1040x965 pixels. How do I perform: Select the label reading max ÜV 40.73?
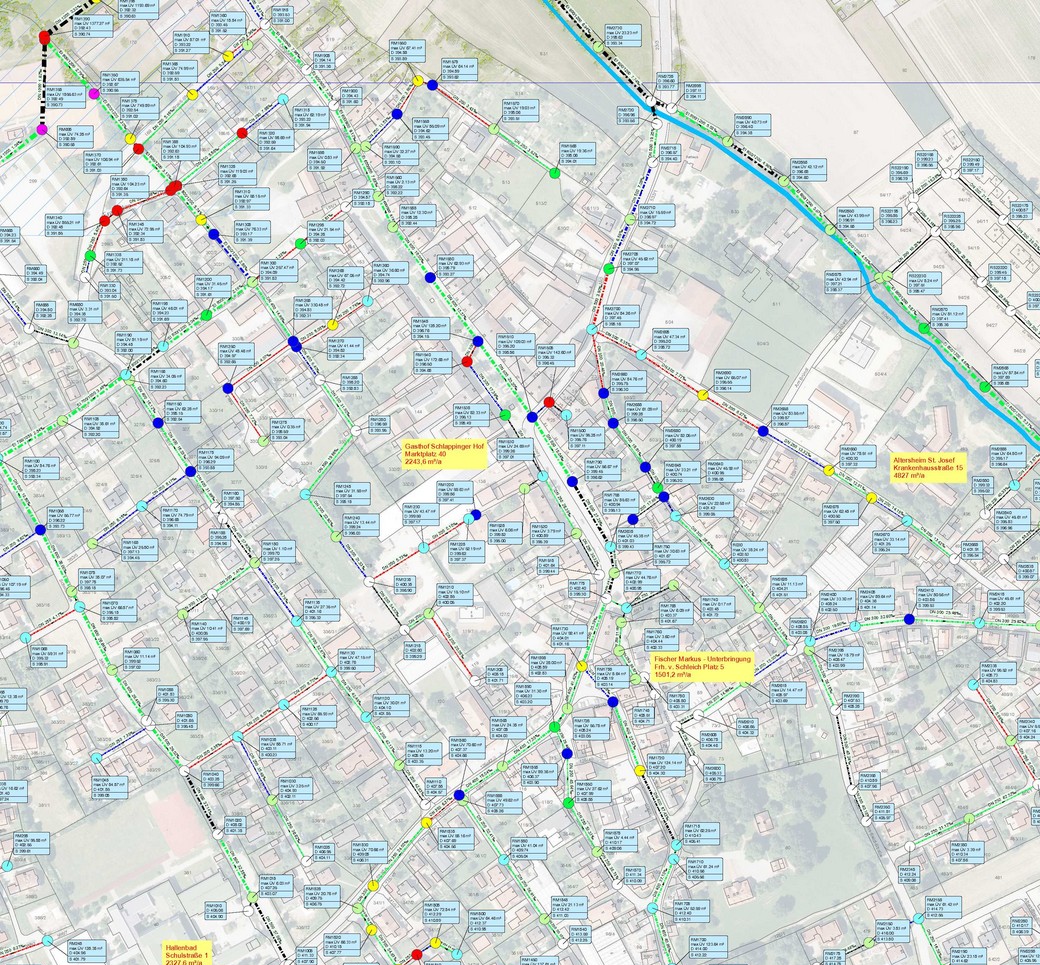(752, 125)
